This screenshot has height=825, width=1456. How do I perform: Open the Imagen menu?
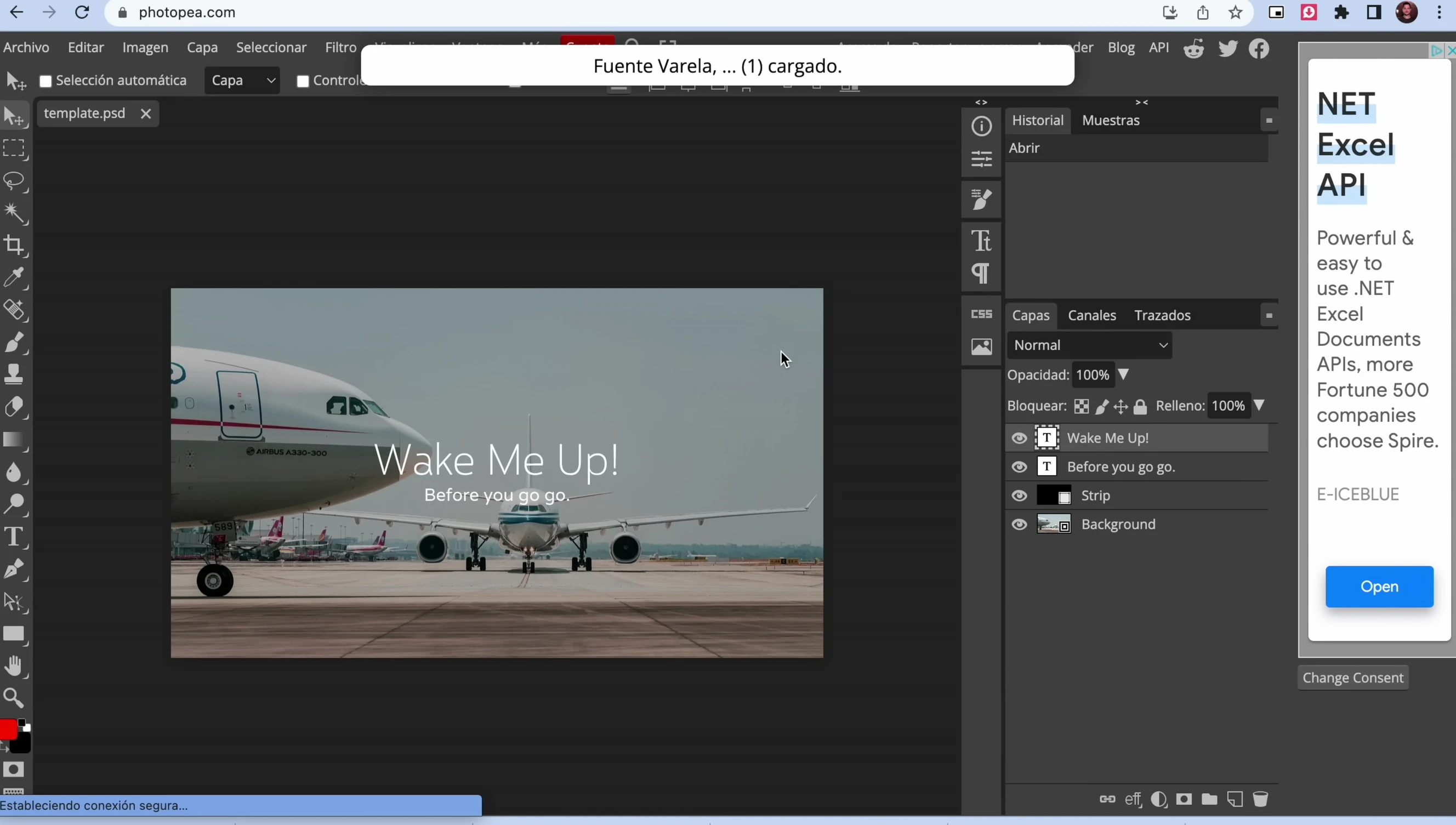pos(145,48)
